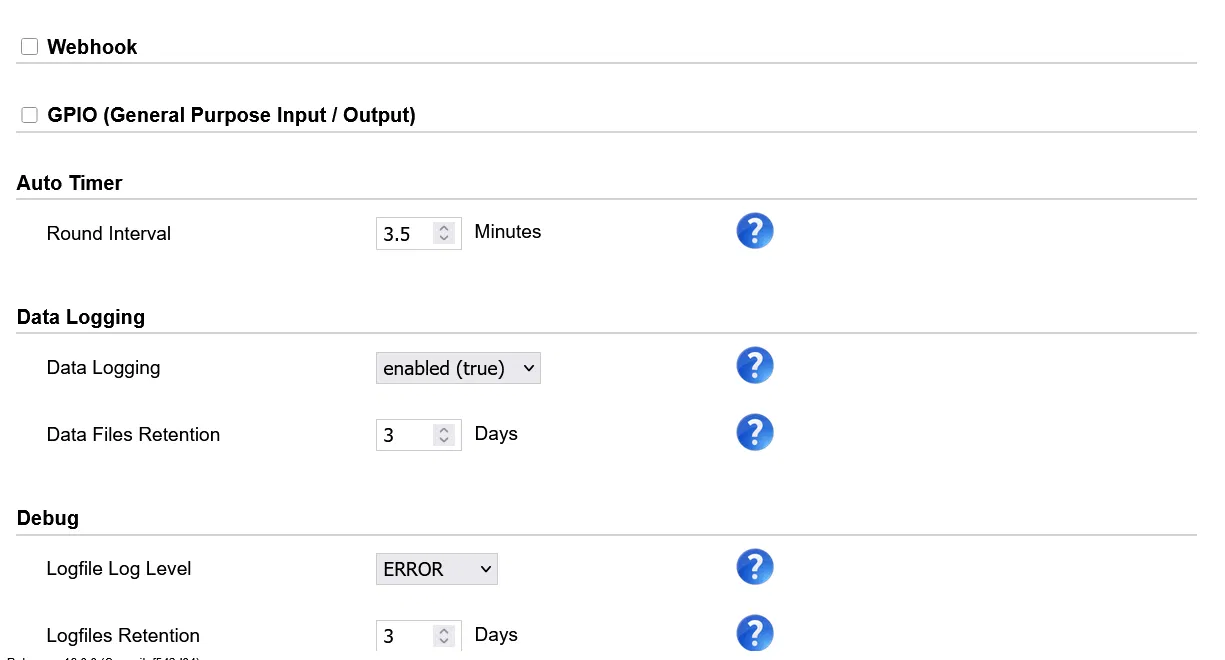Click the Webhook section label
1225x660 pixels.
pos(92,47)
